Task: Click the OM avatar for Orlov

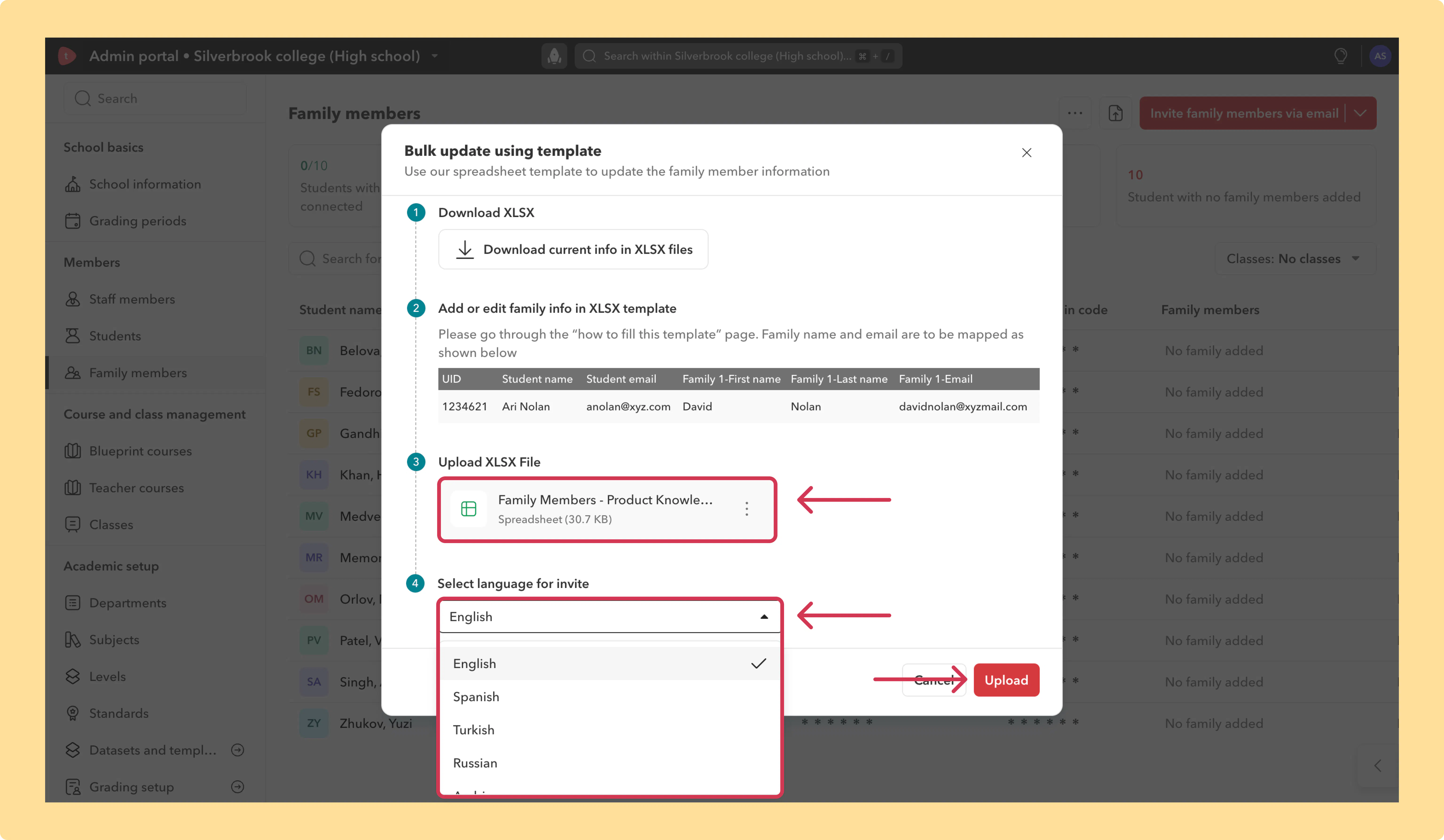Action: (x=314, y=599)
